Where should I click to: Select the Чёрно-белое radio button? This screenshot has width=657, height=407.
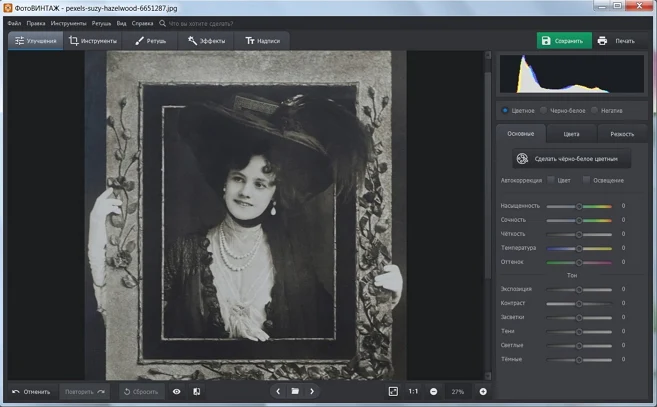[543, 110]
